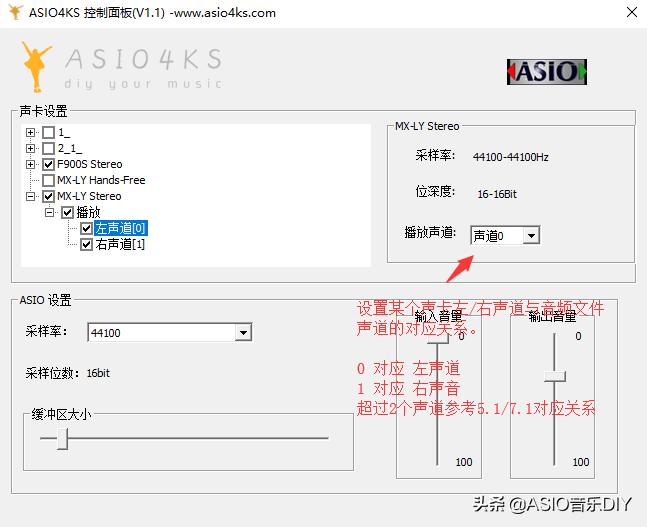Expand the 2_1_ tree node
647x527 pixels.
pyautogui.click(x=30, y=148)
